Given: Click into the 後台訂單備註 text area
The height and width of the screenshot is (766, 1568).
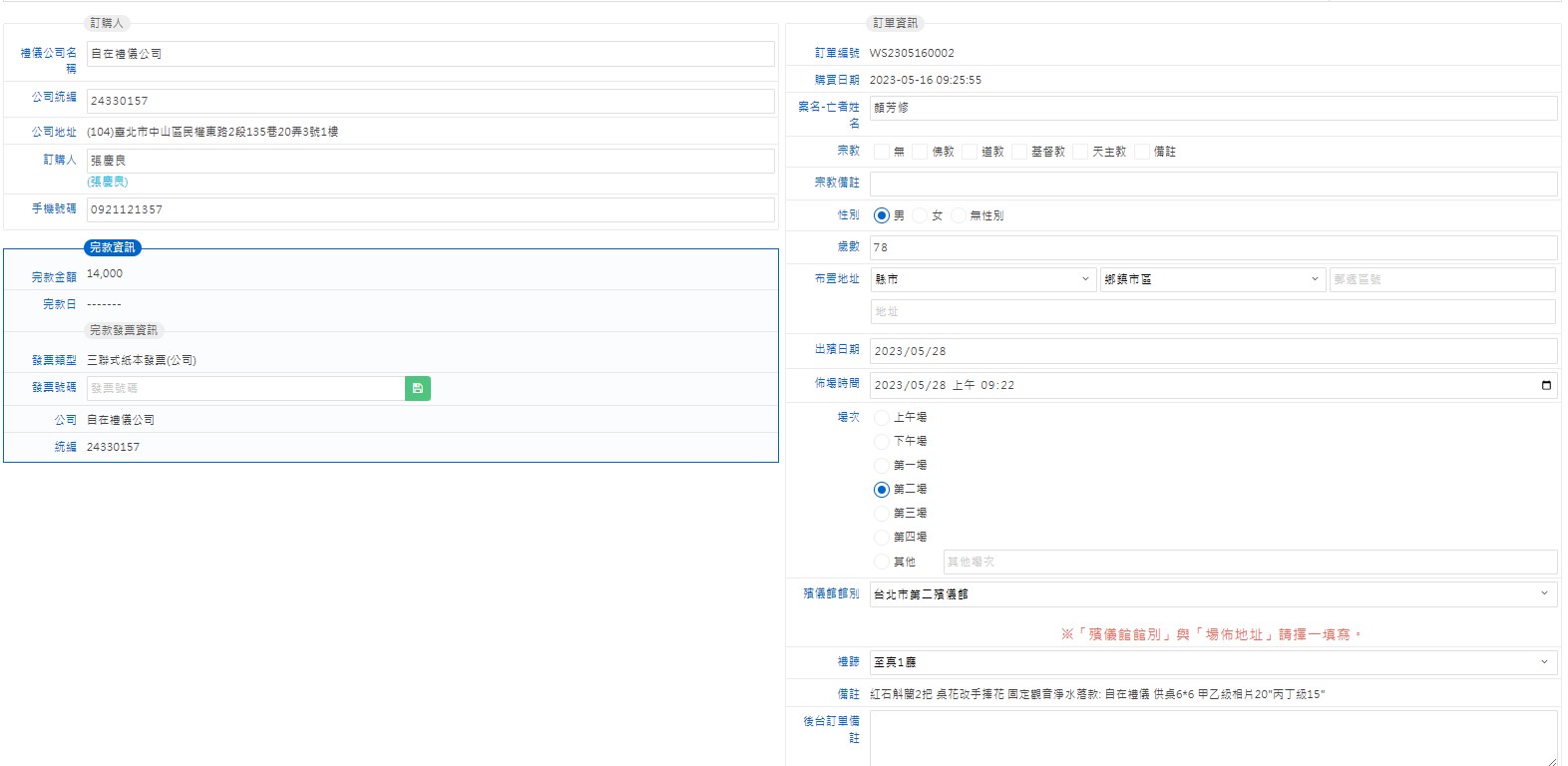Looking at the screenshot, I should [x=1212, y=738].
